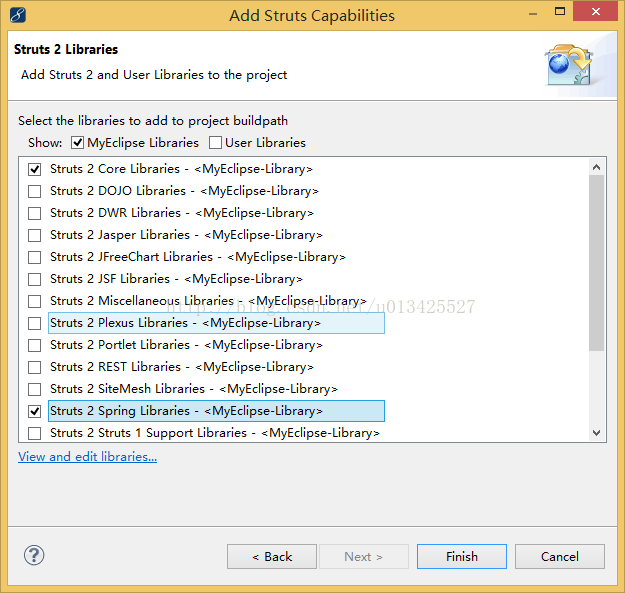Enable the User Libraries checkbox
This screenshot has height=593, width=625.
[216, 143]
